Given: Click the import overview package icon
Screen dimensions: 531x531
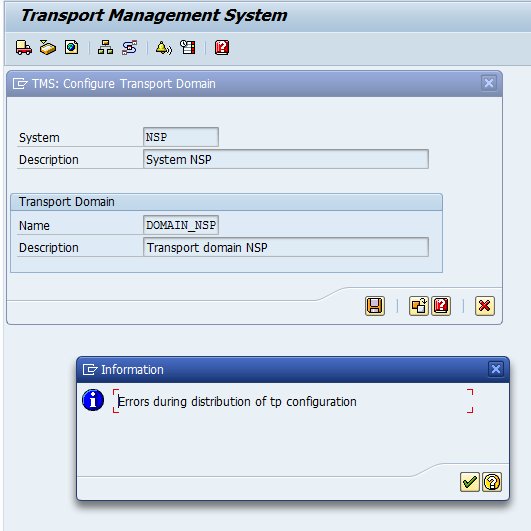Looking at the screenshot, I should (x=48, y=47).
